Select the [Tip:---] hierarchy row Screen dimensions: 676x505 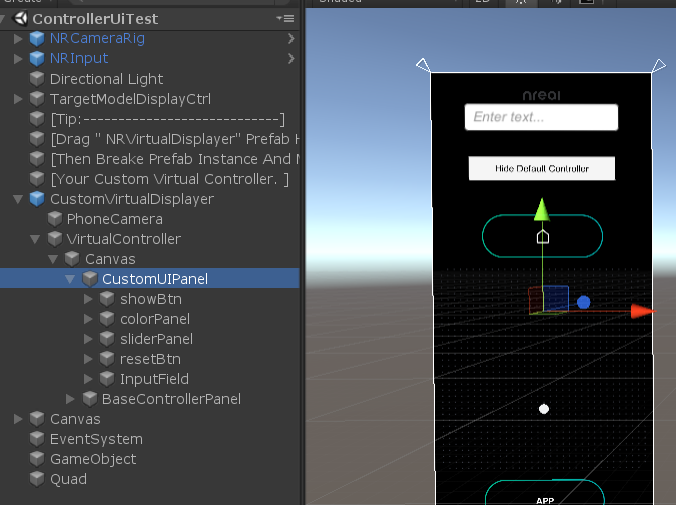pyautogui.click(x=150, y=119)
